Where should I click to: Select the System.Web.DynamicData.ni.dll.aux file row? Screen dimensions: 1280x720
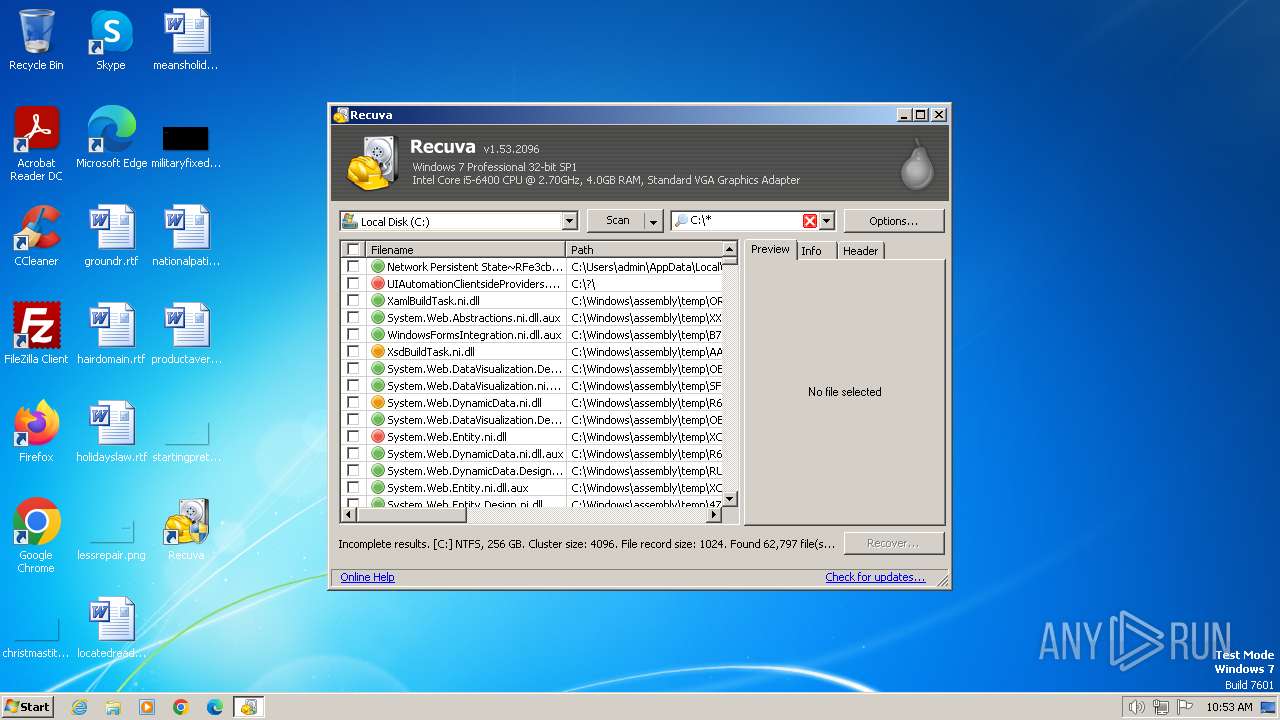531,454
